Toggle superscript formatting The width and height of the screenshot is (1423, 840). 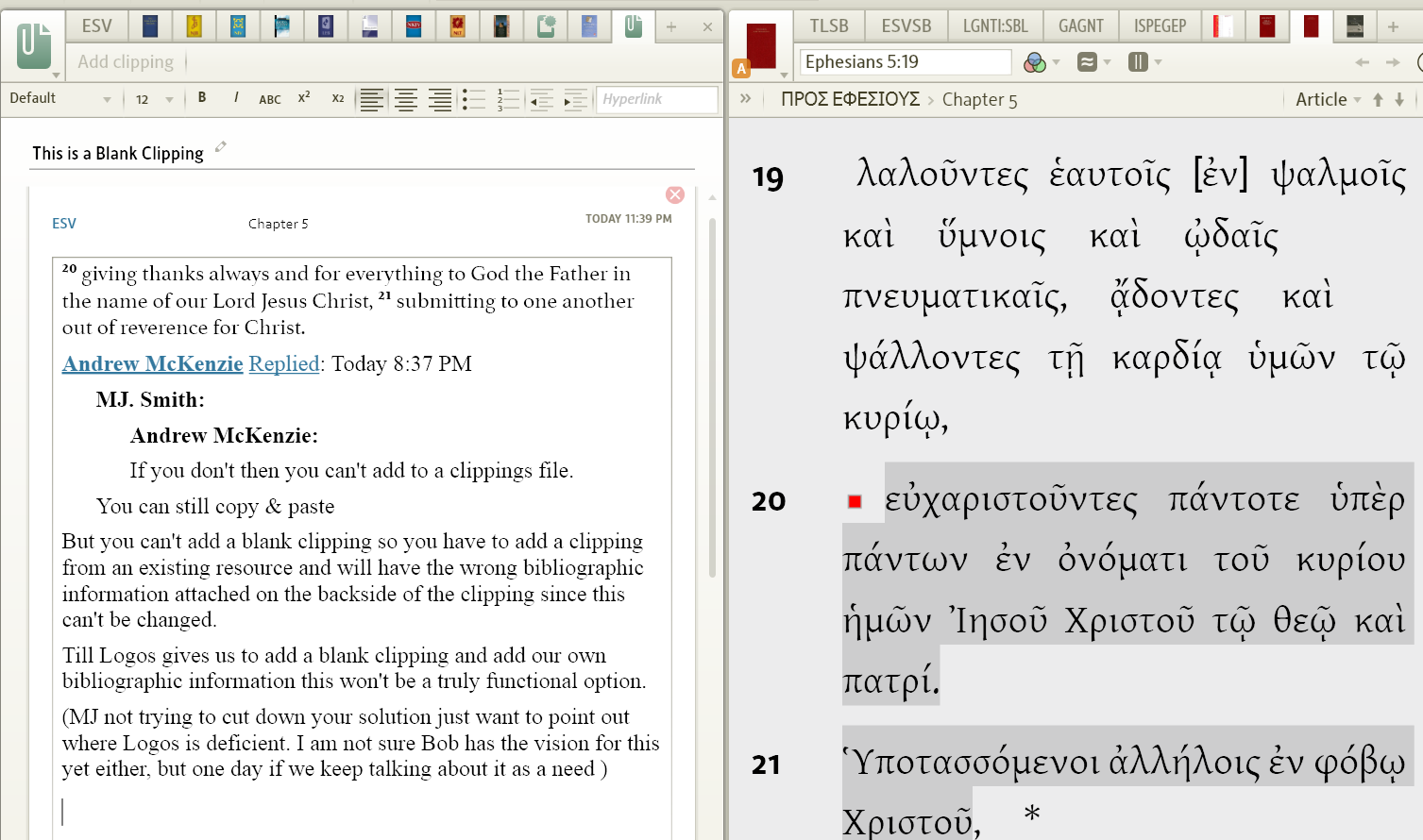(304, 98)
